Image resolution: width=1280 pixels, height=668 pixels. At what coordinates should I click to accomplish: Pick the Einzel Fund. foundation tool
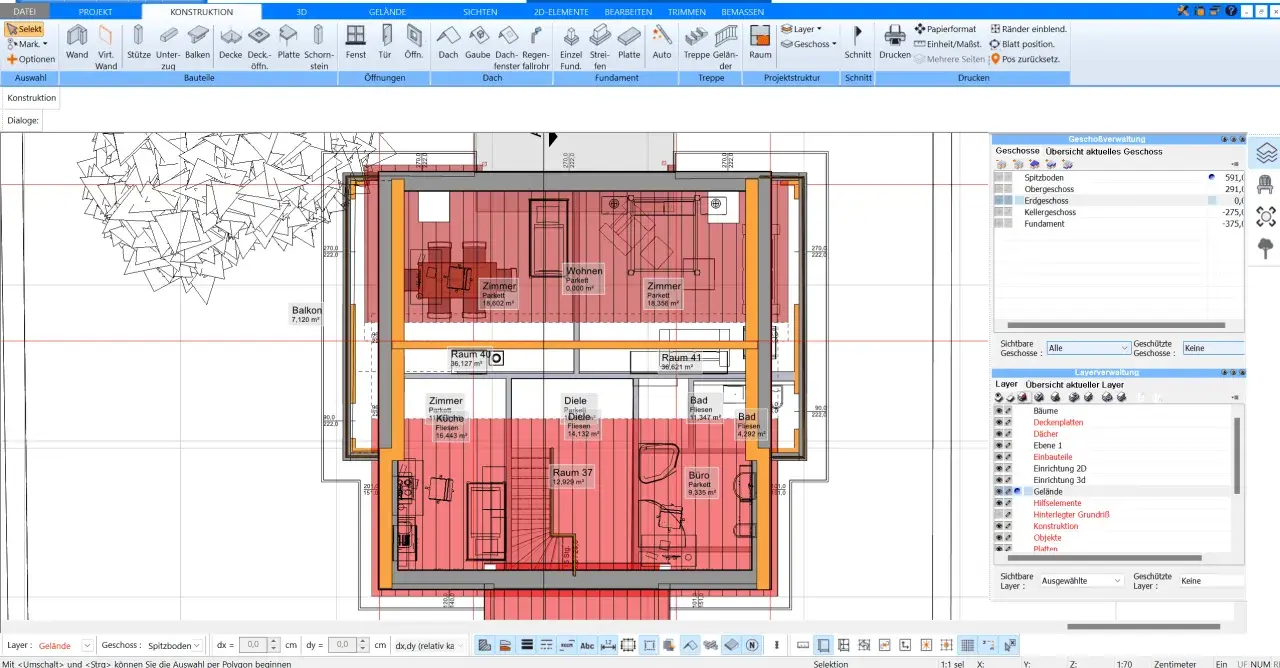click(571, 46)
